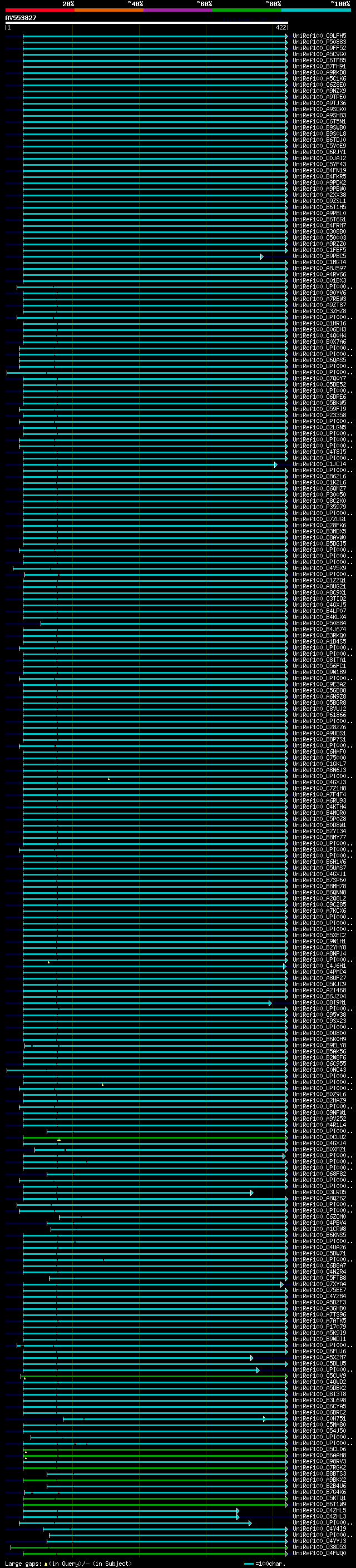Open hit UniRef100_P61866
Screen dimensions: 356x1568
tap(319, 715)
